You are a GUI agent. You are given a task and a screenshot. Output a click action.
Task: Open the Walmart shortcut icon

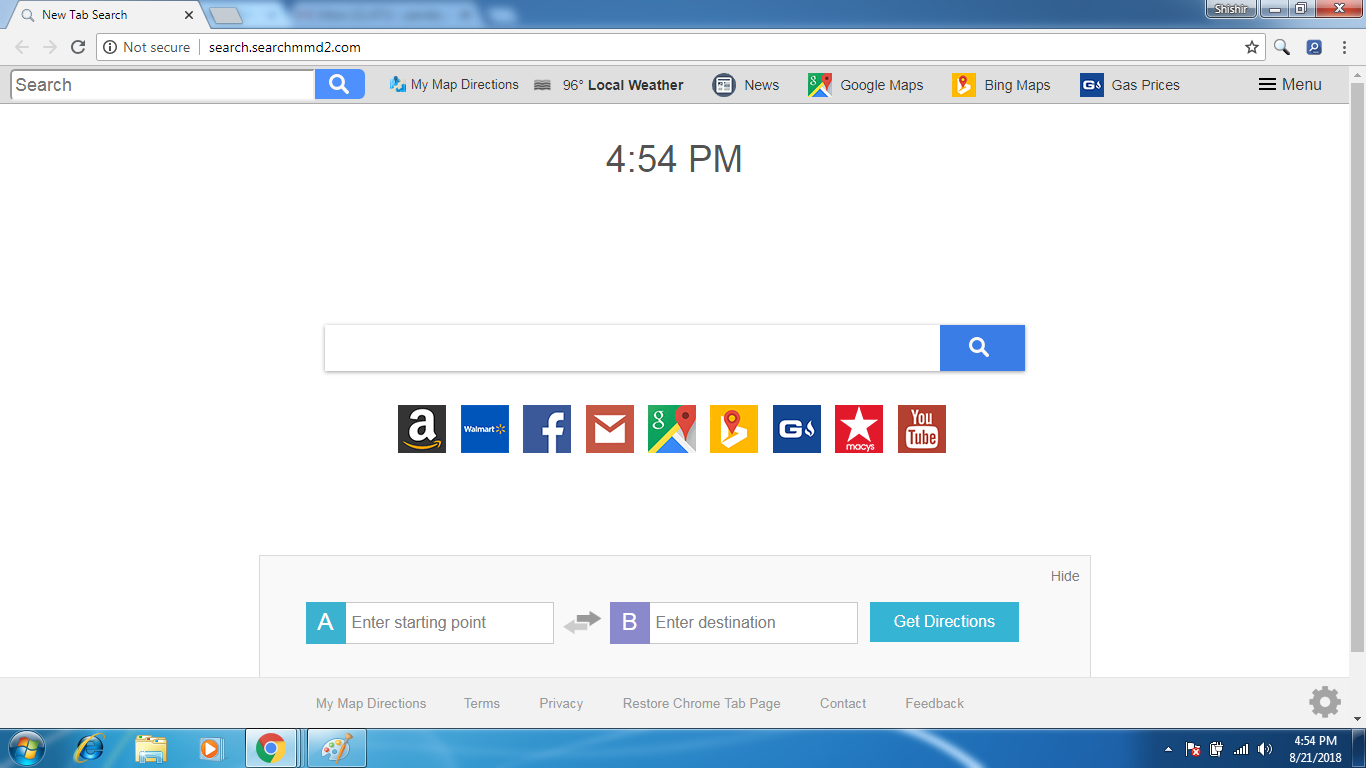click(x=484, y=428)
